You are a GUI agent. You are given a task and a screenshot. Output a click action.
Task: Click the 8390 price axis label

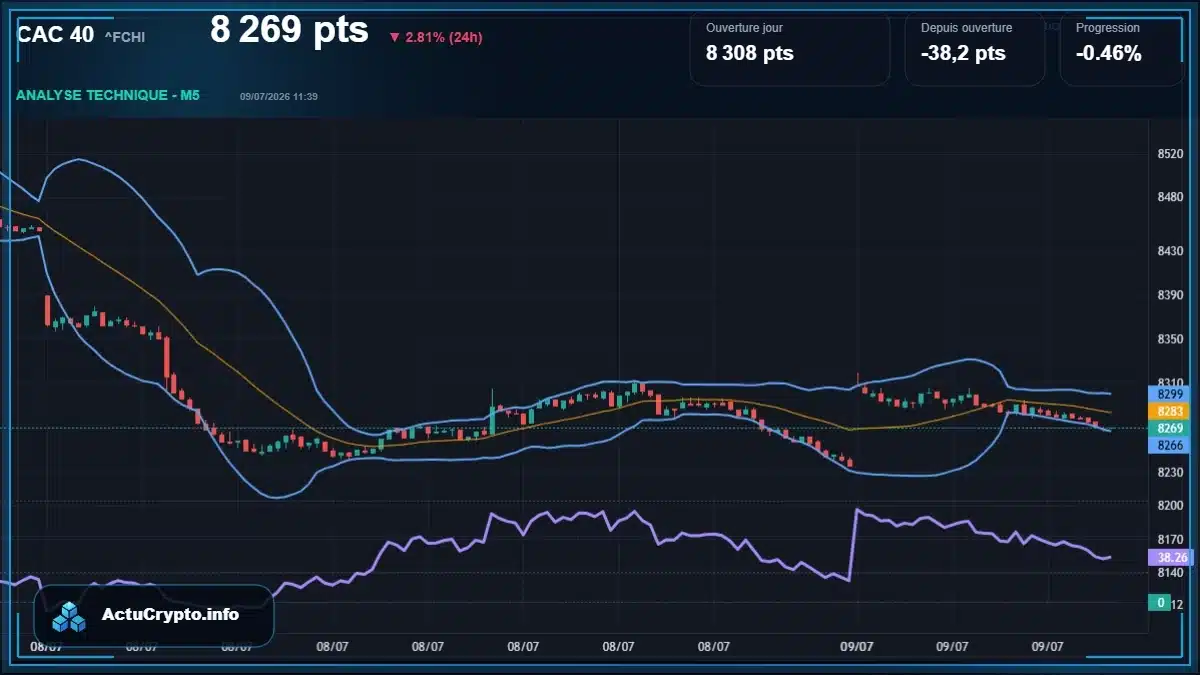[1170, 295]
